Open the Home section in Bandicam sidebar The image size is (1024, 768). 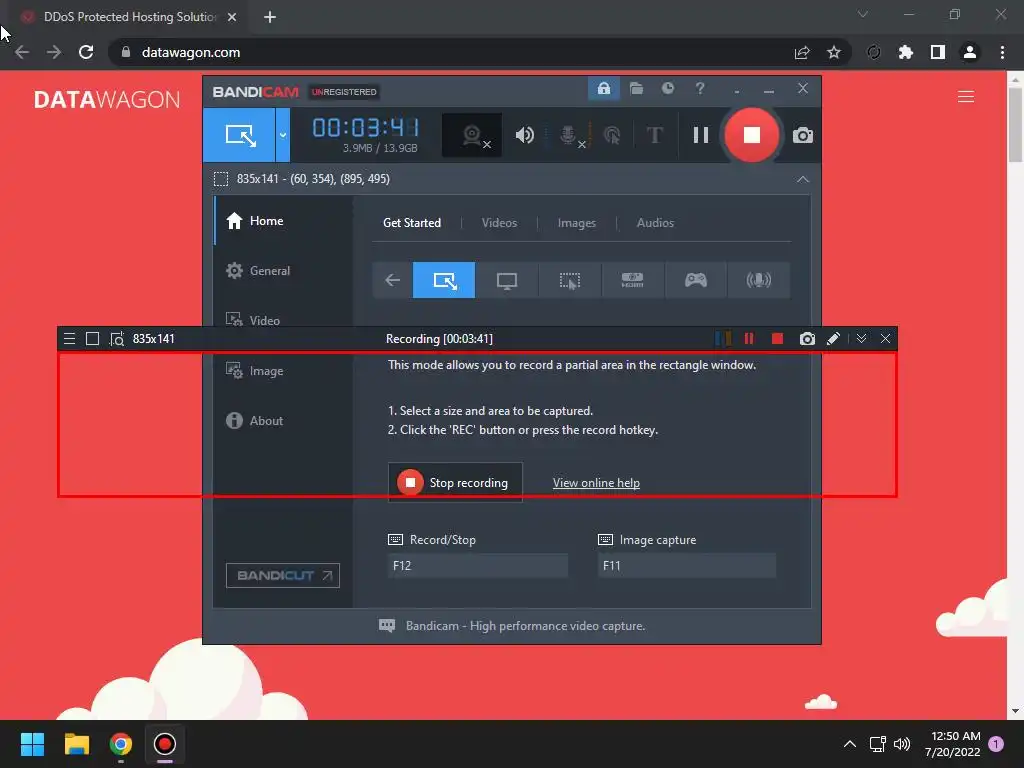[x=283, y=221]
